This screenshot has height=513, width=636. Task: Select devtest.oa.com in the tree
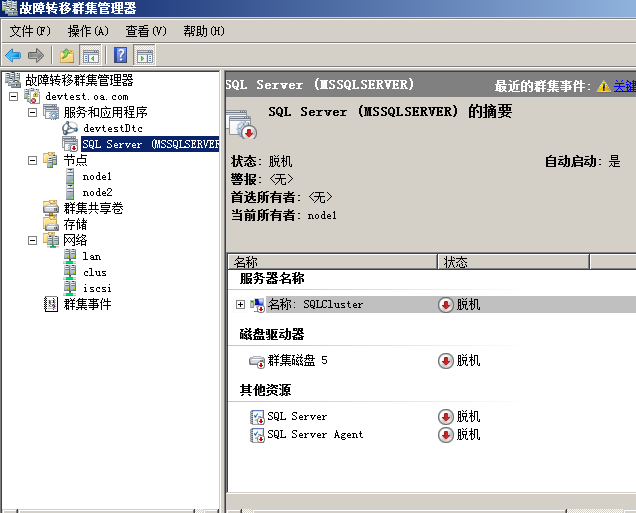tap(87, 97)
